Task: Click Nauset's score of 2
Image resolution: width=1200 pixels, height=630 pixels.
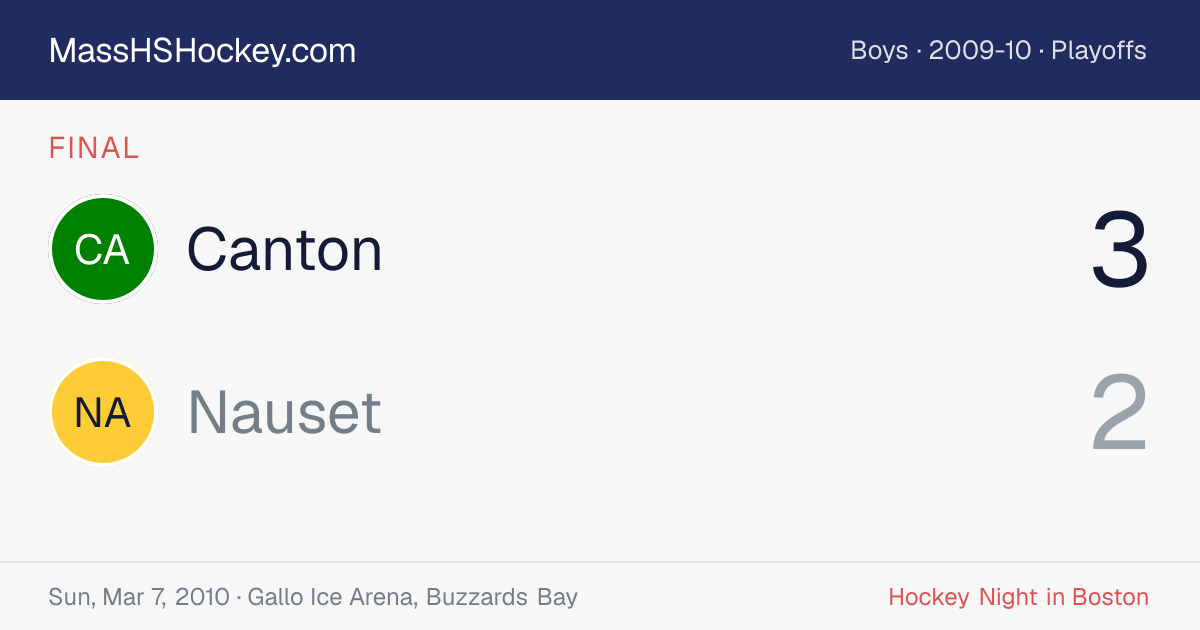Action: tap(1120, 412)
